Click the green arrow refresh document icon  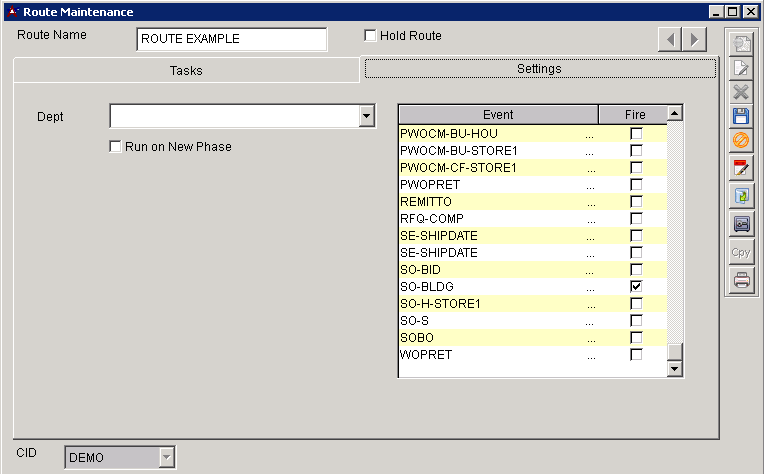click(741, 196)
